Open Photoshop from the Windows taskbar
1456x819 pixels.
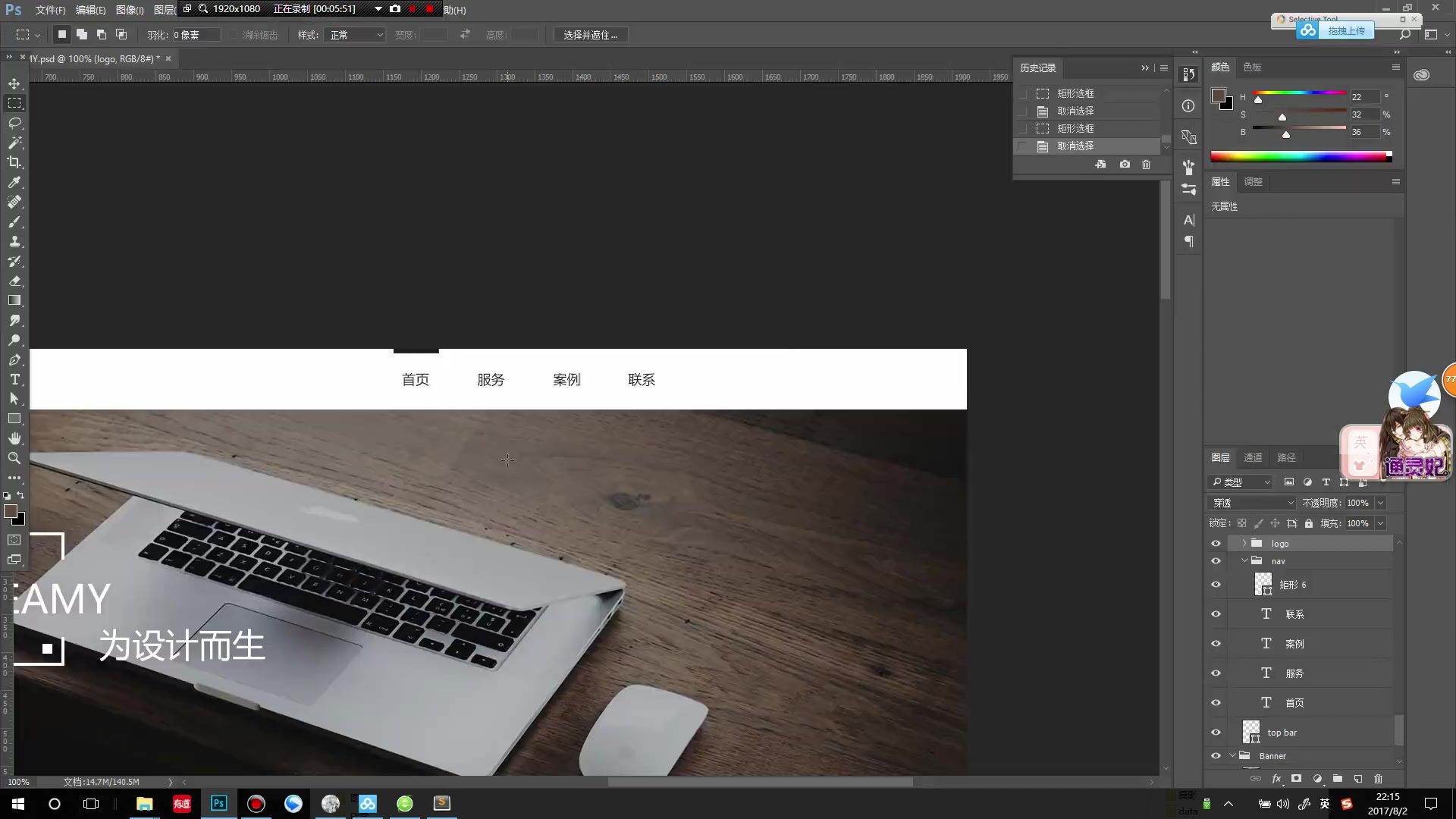click(218, 803)
